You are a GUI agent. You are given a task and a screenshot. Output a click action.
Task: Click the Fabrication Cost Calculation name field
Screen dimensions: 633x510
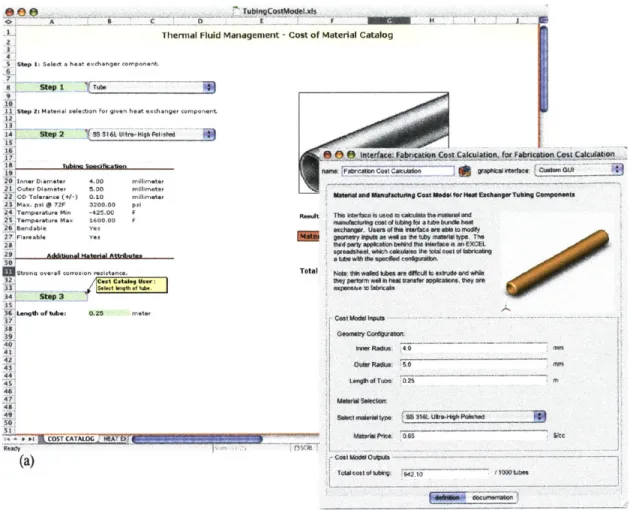(398, 171)
